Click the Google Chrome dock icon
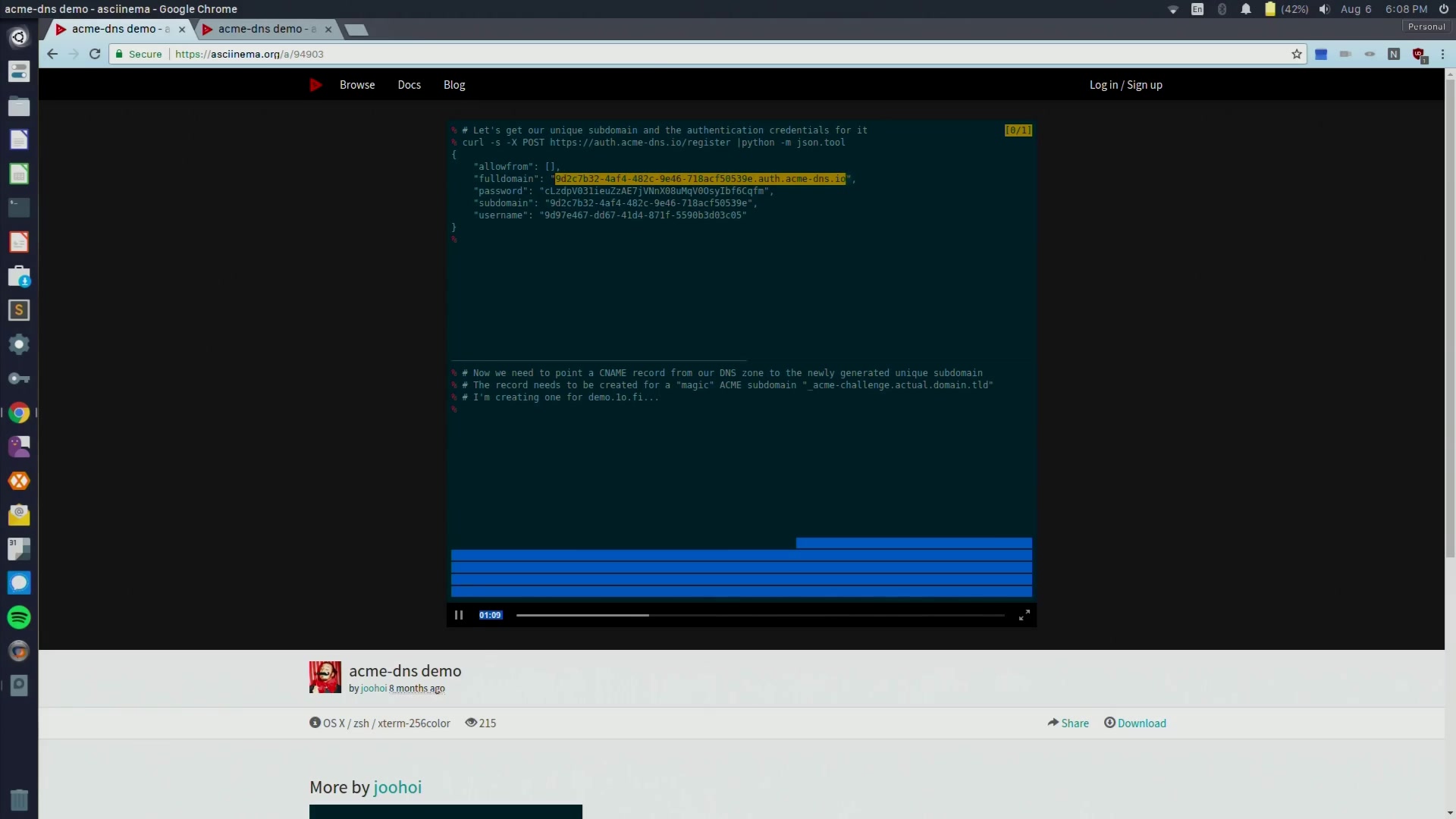 tap(19, 413)
